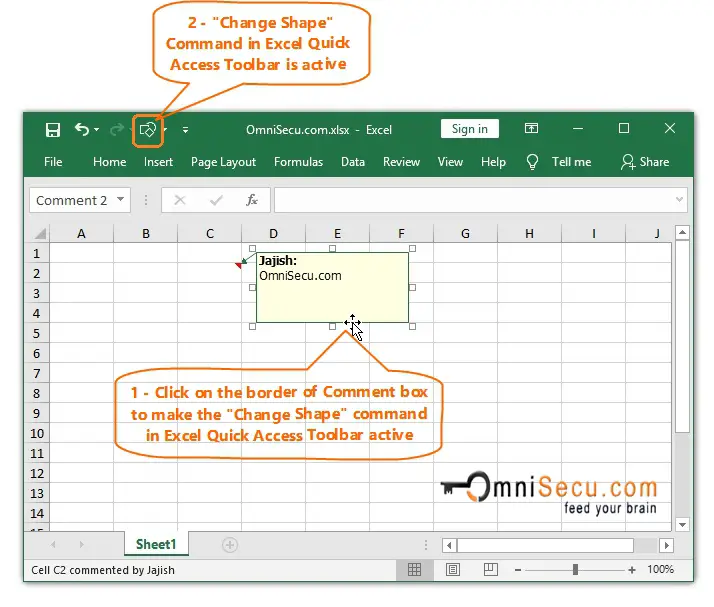Click the red comment indicator on cell C2

pyautogui.click(x=238, y=265)
